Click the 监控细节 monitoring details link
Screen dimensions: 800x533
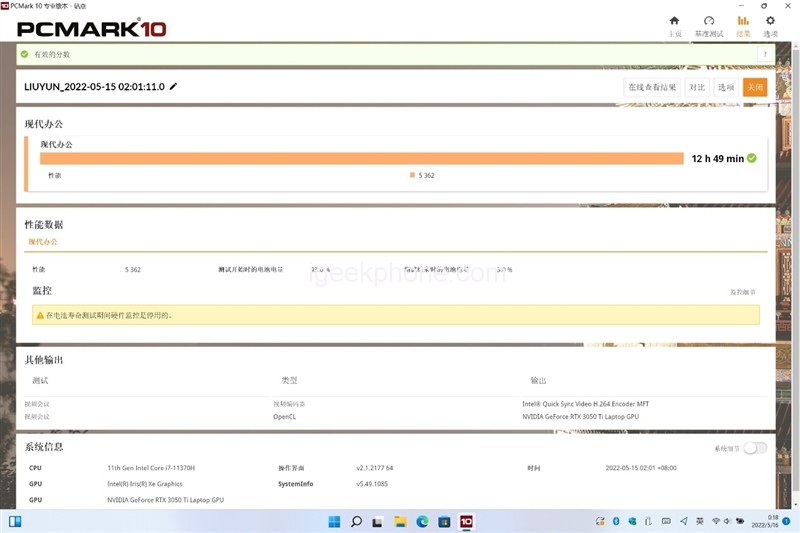[x=742, y=292]
